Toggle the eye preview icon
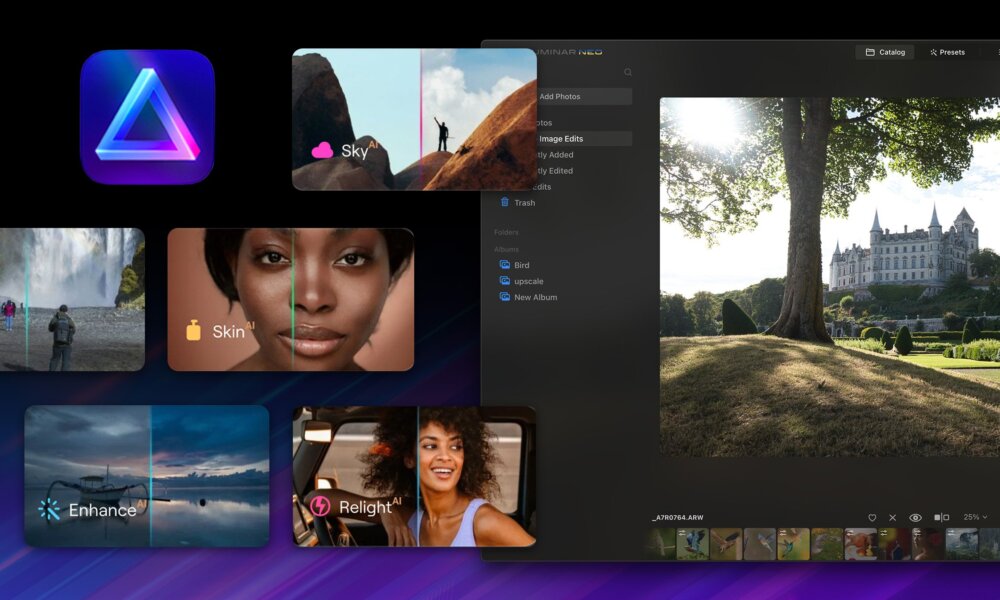The width and height of the screenshot is (1000, 600). (915, 518)
